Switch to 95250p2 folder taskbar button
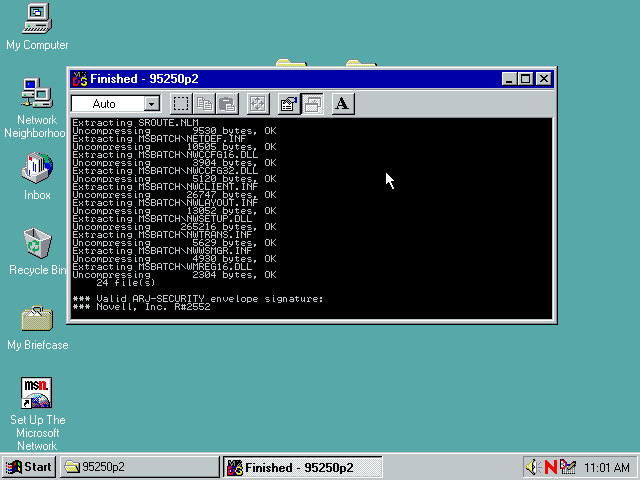 point(140,467)
